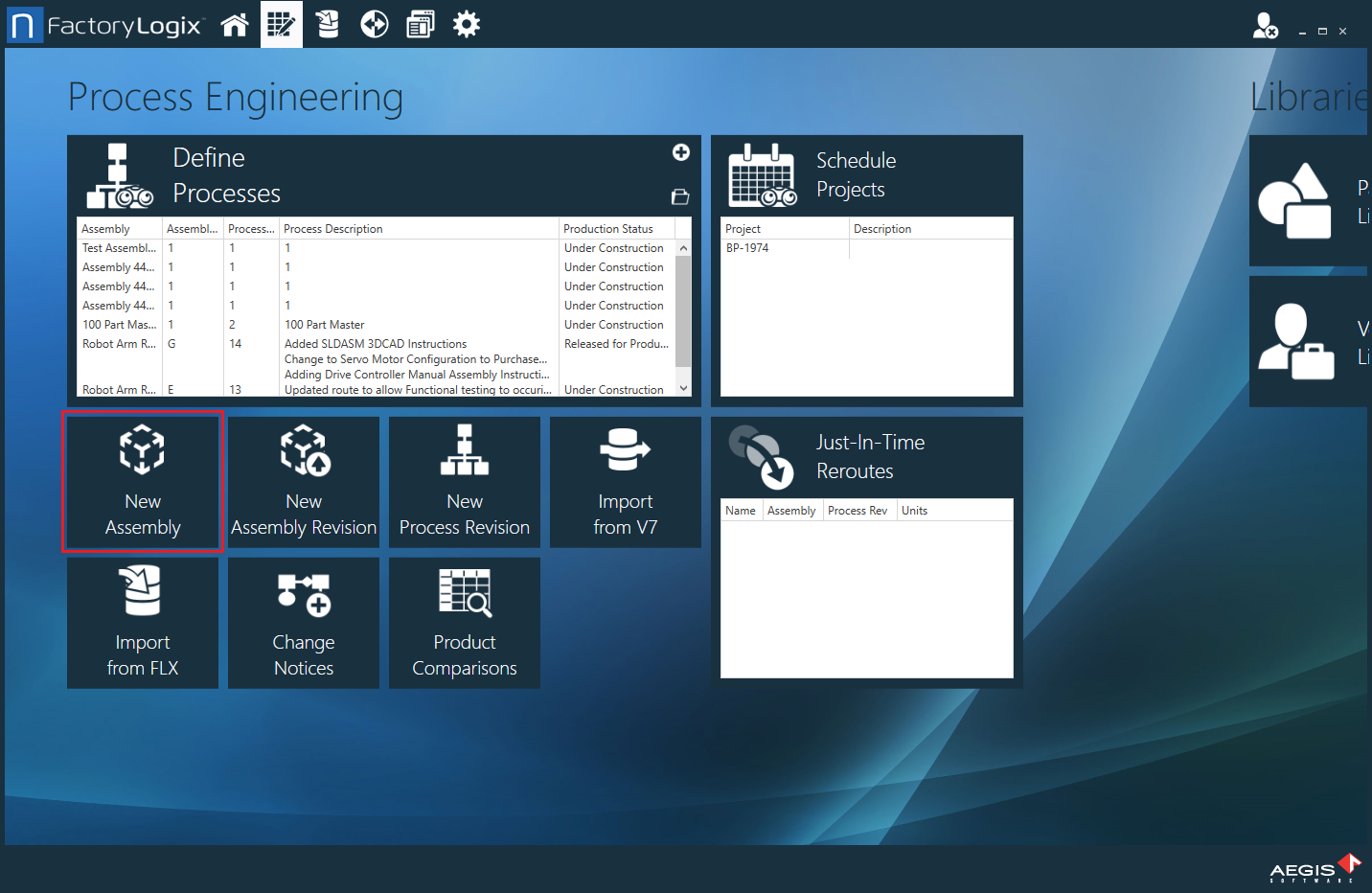Open the Change Notices tile
Screen dimensions: 1372x893
click(x=304, y=623)
